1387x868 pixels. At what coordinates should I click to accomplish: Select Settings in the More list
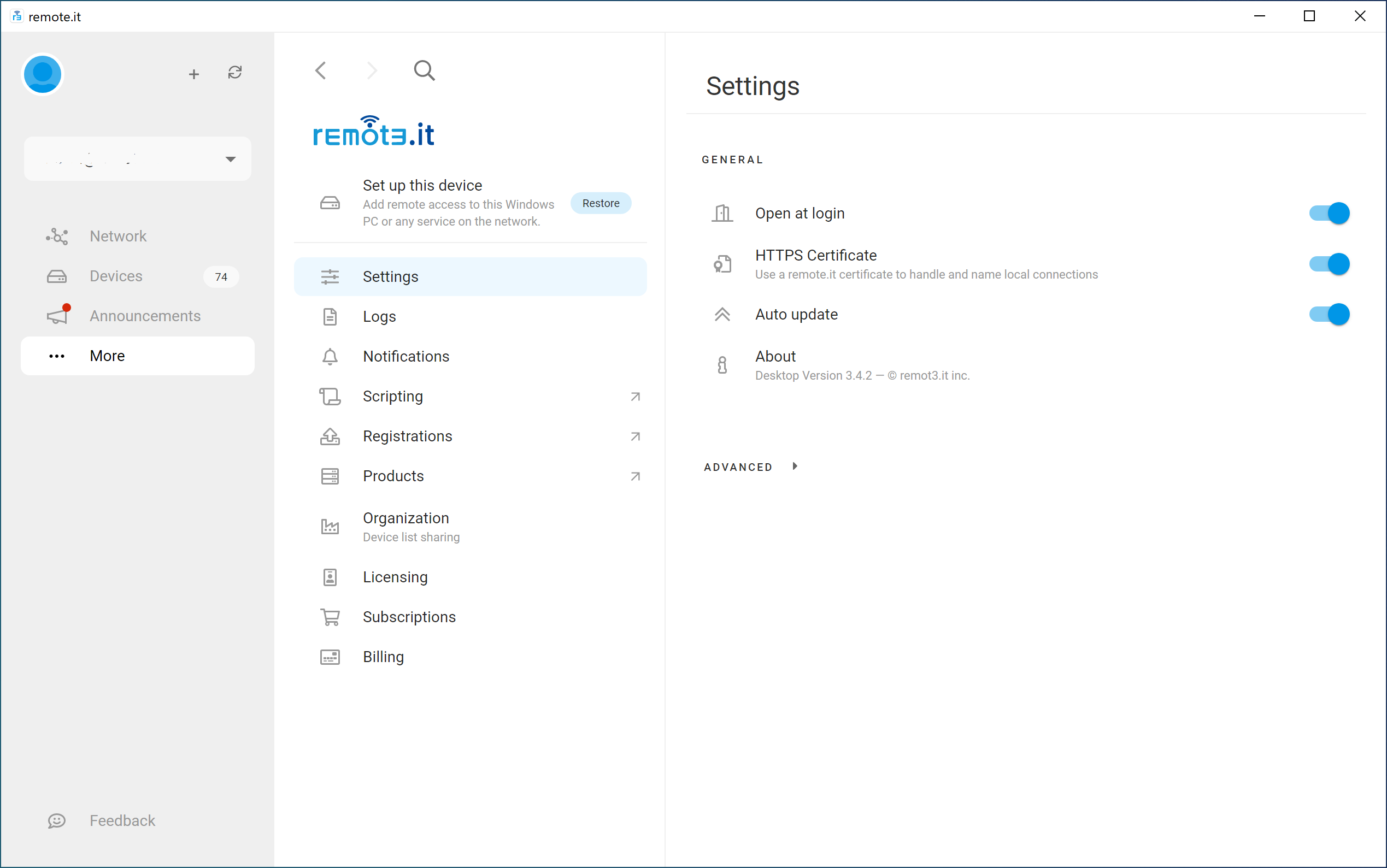click(x=471, y=277)
